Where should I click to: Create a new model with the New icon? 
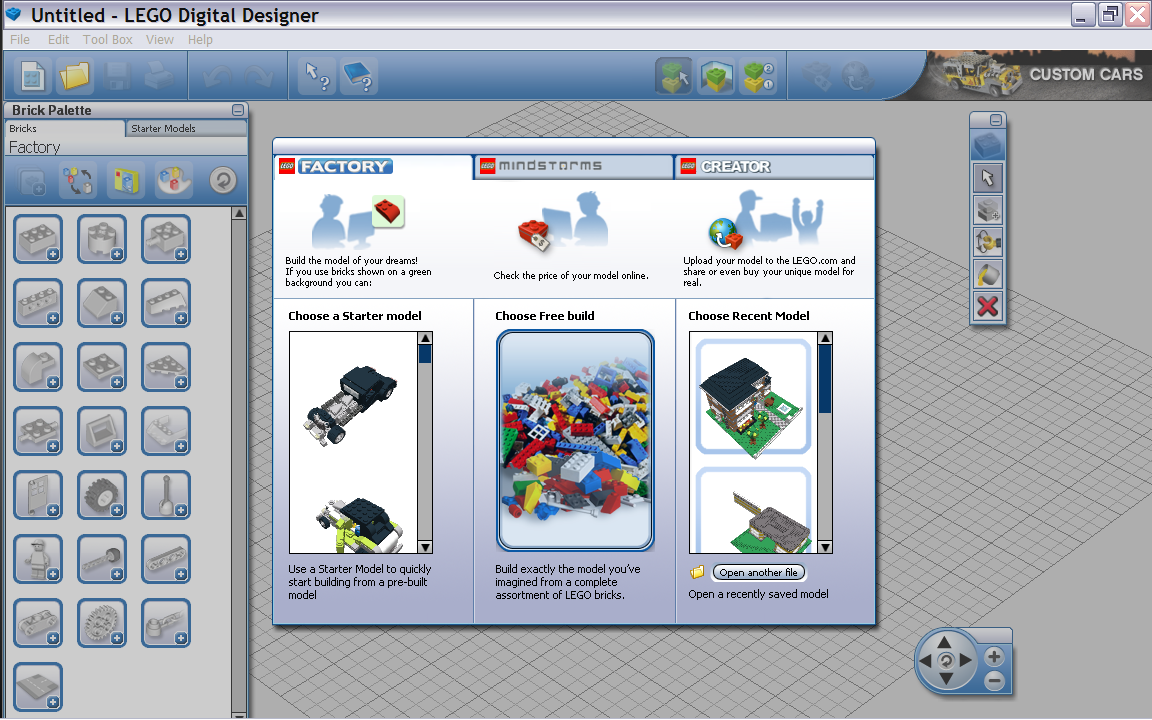(32, 76)
